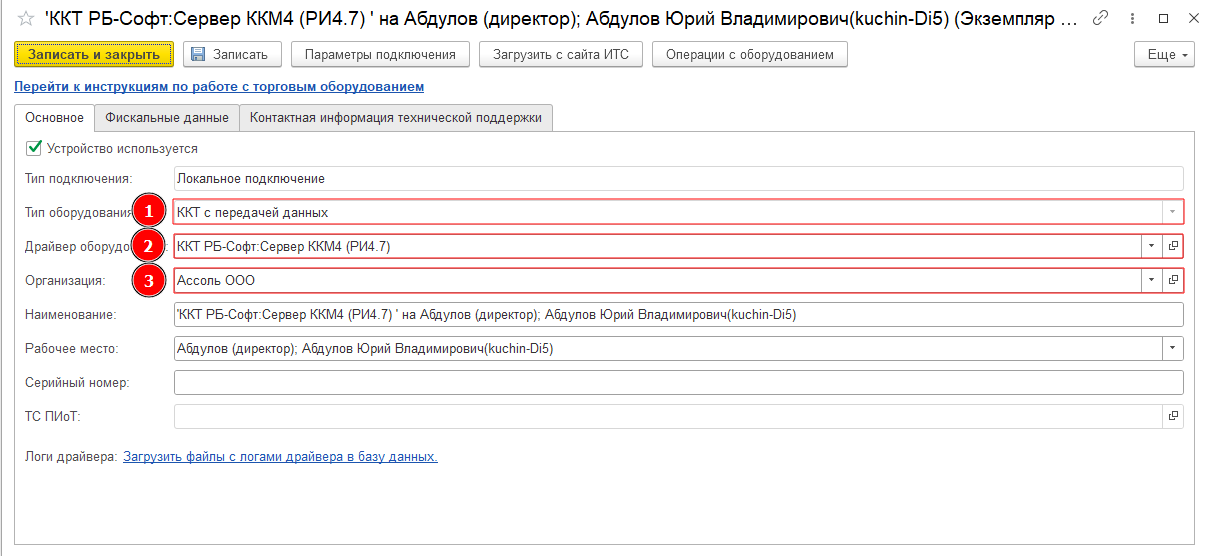Expand the Драйвер оборудования dropdown list

point(1152,246)
